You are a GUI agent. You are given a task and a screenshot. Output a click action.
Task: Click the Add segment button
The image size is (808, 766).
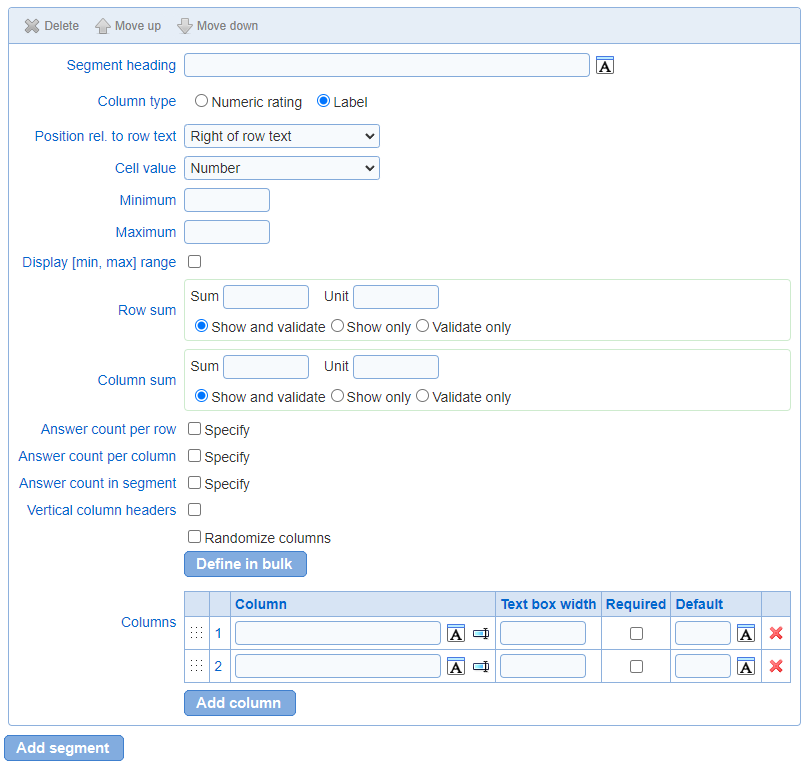(64, 748)
